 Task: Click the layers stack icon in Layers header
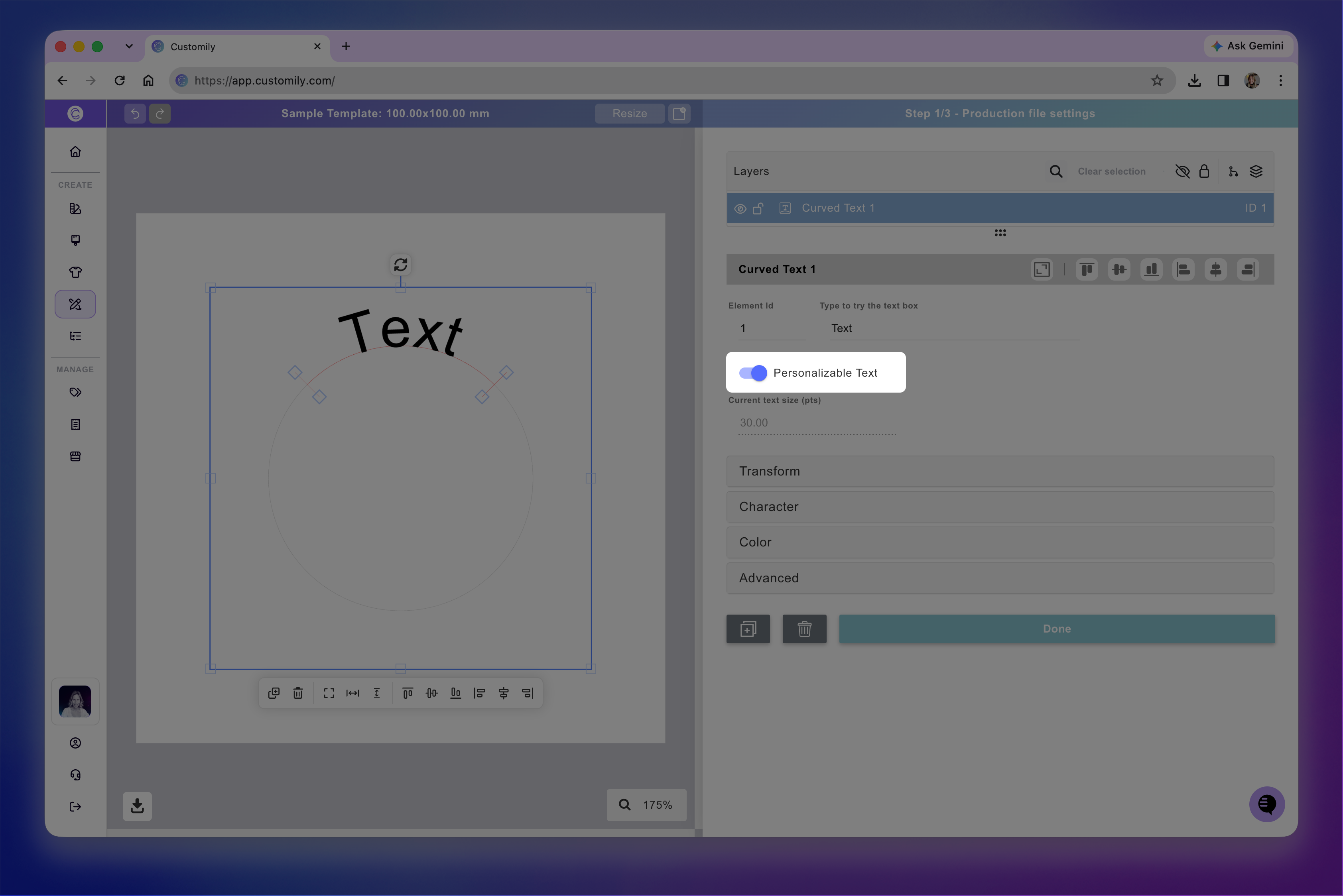pos(1256,171)
